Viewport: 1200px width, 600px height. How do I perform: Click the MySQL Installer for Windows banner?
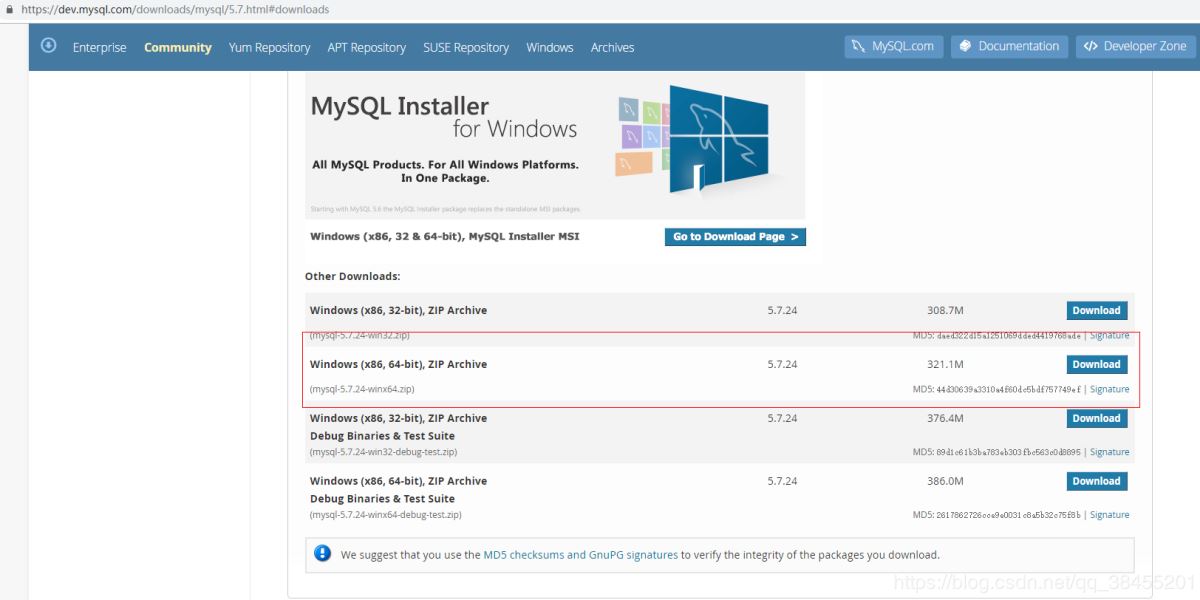point(555,145)
